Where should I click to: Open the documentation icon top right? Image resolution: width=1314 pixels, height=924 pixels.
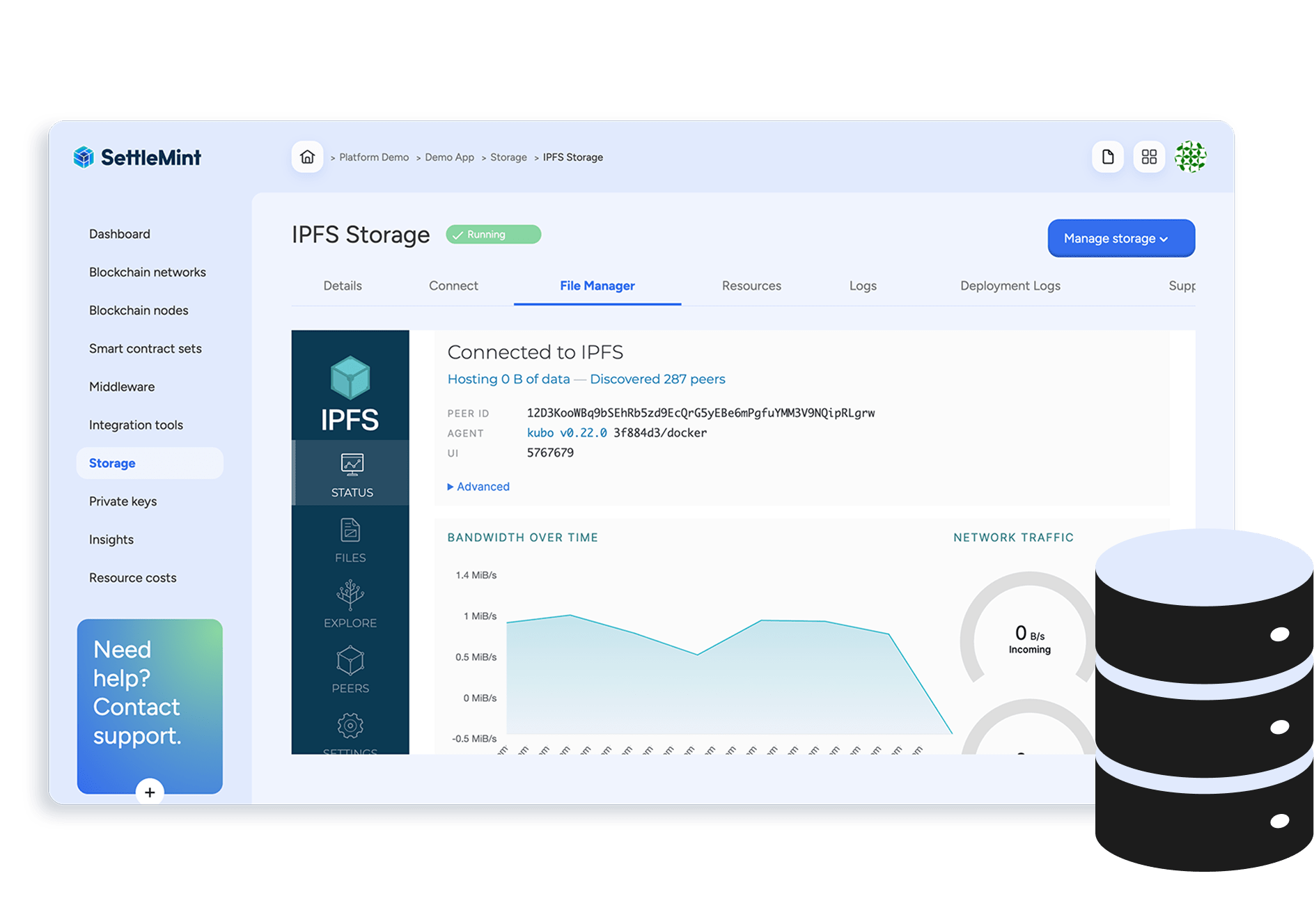pos(1108,157)
